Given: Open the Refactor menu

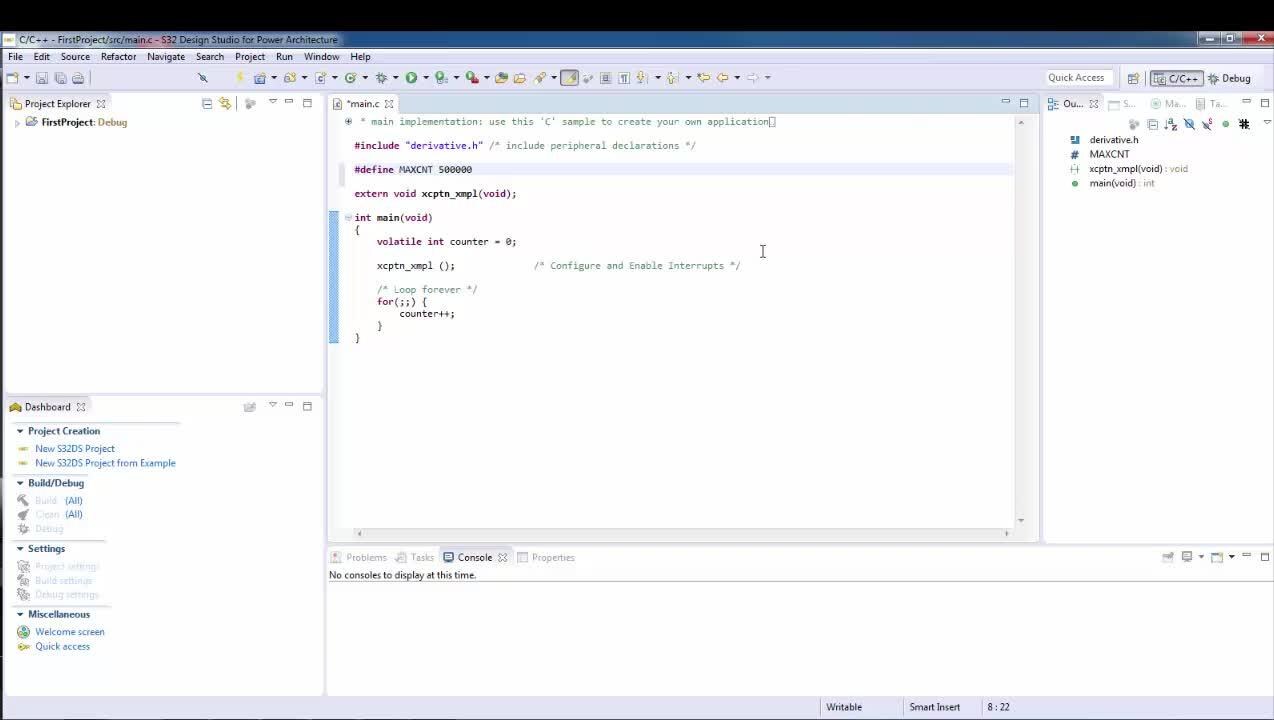Looking at the screenshot, I should coord(118,57).
